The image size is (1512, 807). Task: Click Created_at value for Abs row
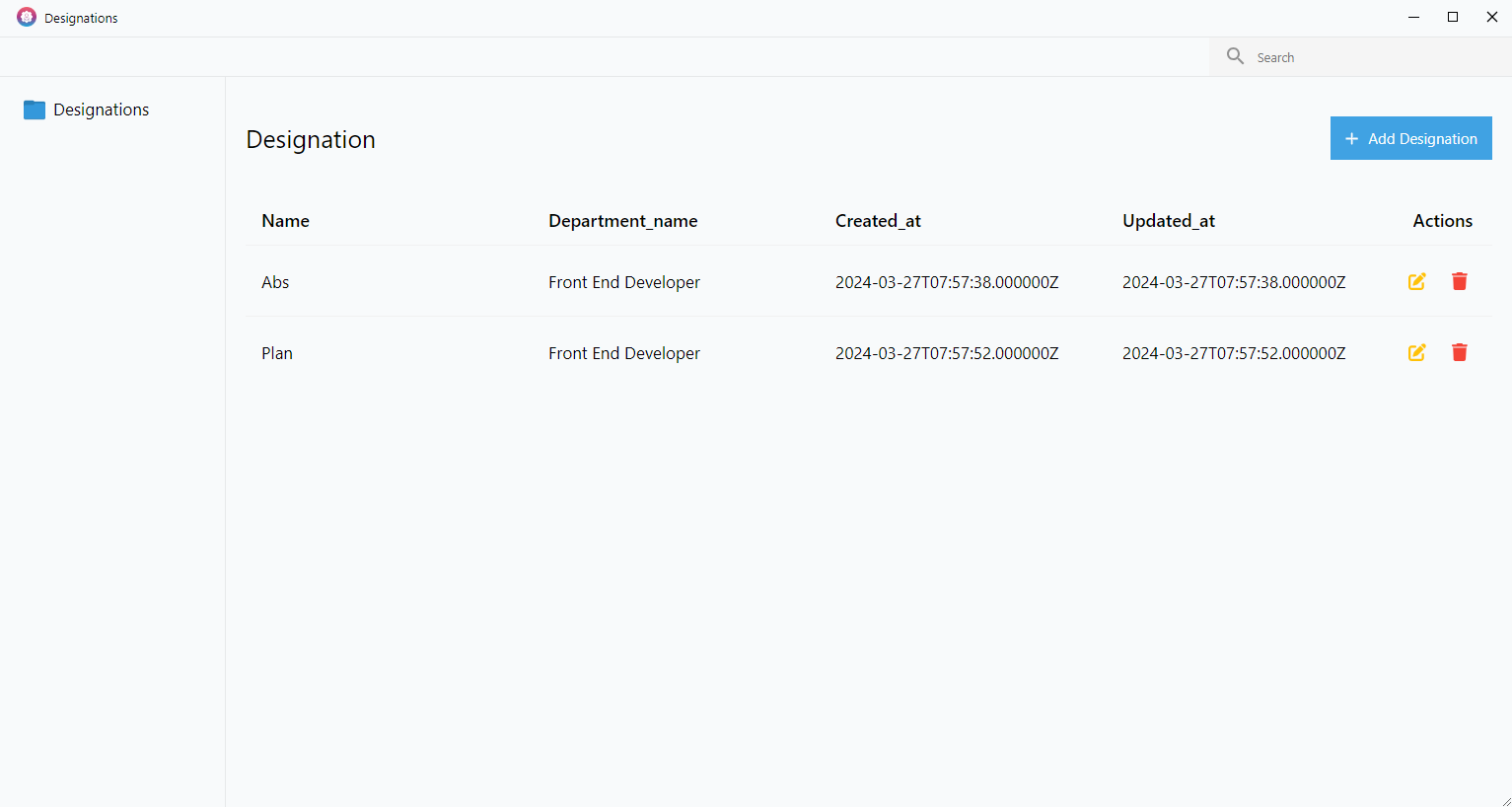947,282
